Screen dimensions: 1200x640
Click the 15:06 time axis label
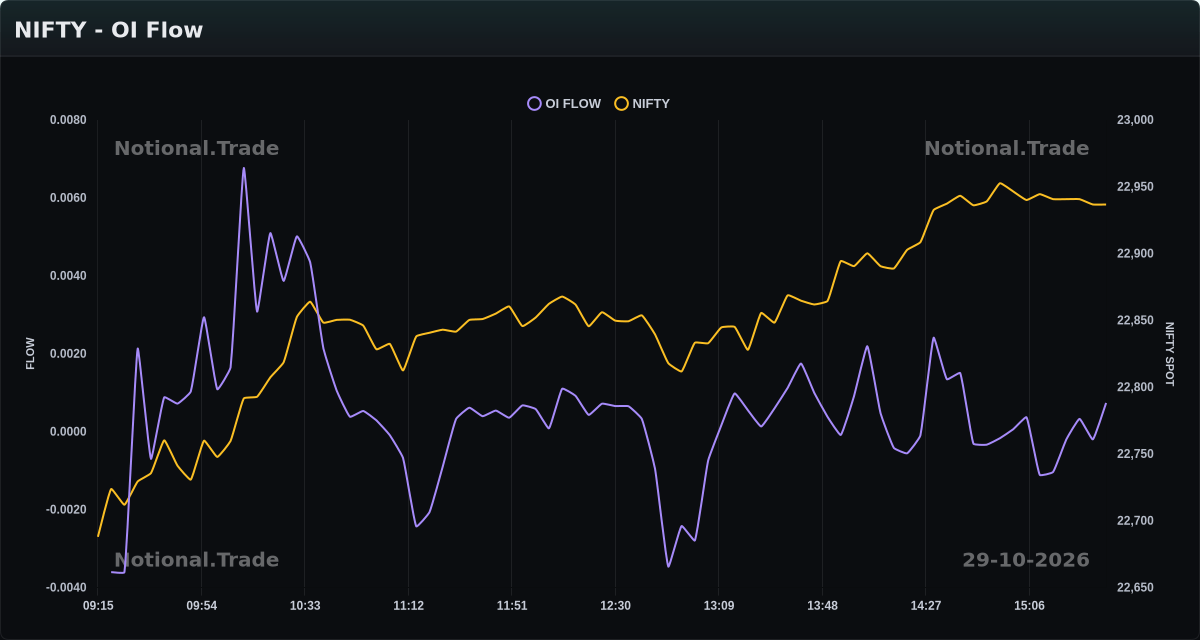pos(1029,606)
